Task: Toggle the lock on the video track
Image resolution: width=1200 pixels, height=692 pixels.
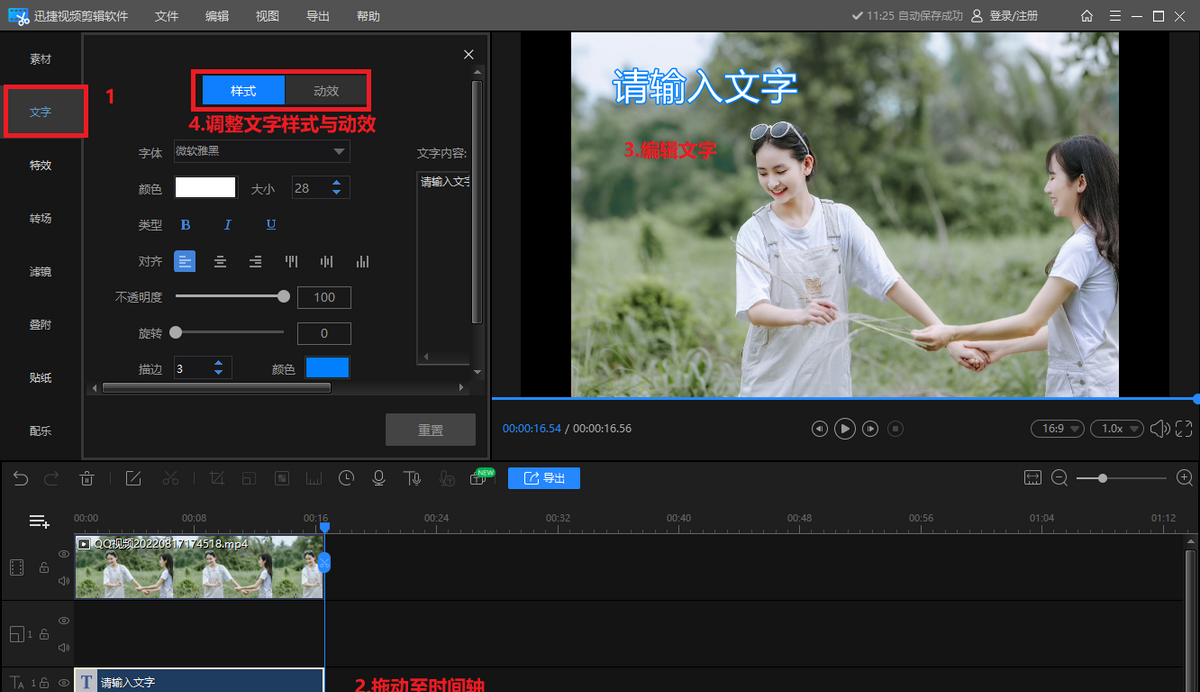Action: [x=44, y=567]
